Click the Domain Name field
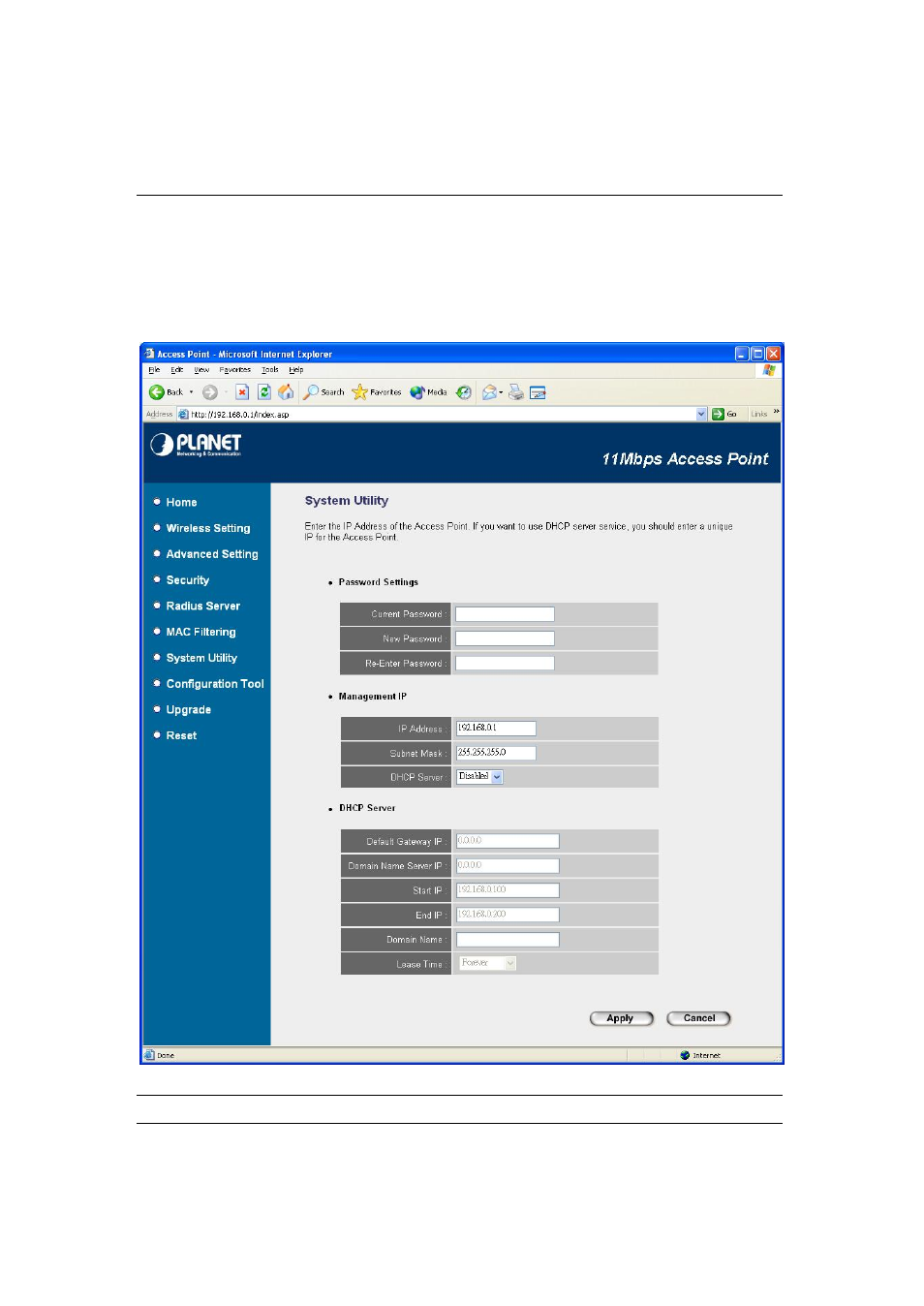Screen dimensions: 924x1306 point(508,940)
